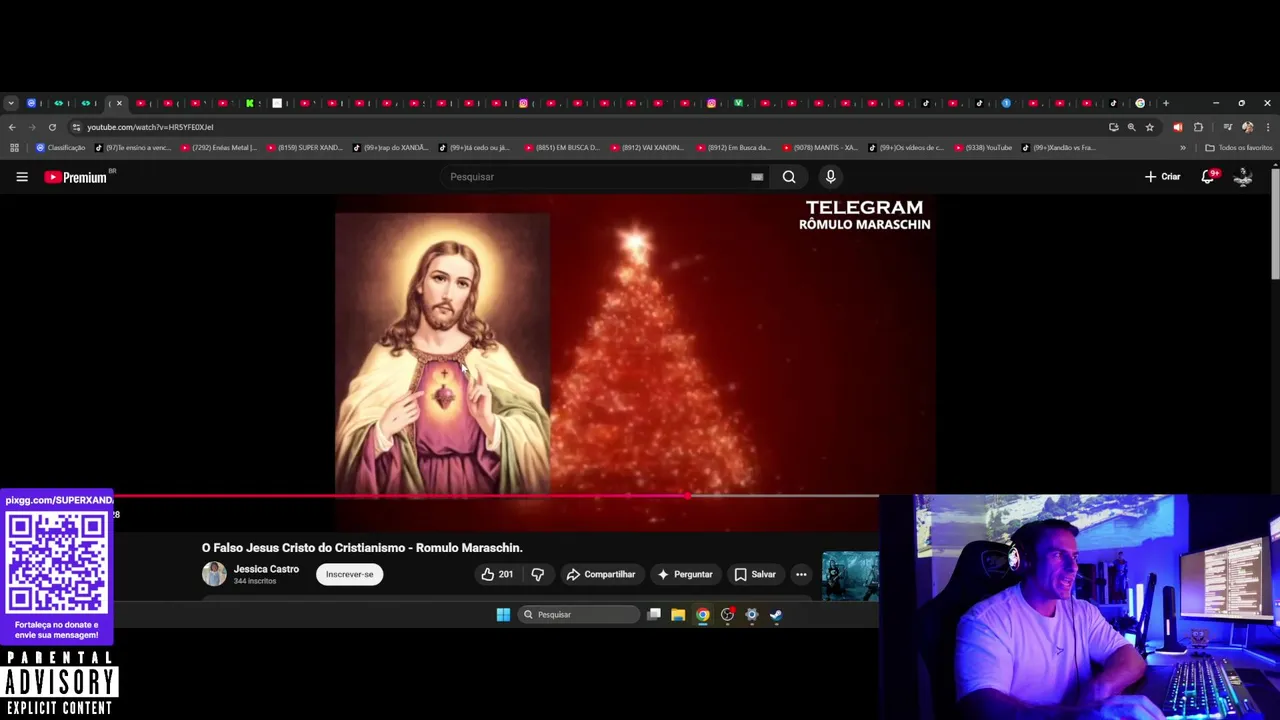
Task: Open the (7292) Enéas Metal bookmark
Action: tap(219, 148)
